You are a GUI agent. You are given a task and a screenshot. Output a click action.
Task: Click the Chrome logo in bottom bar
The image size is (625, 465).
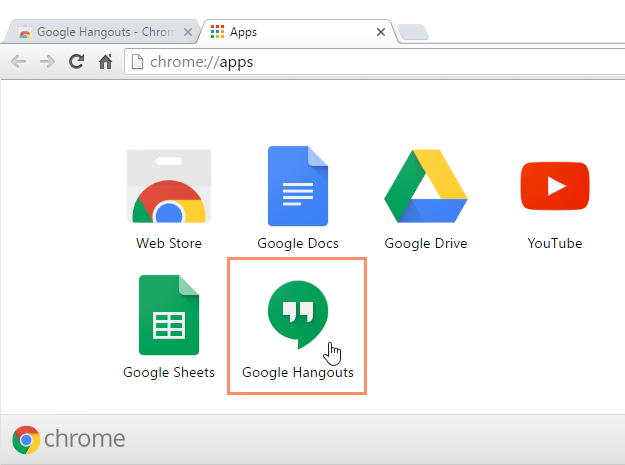point(27,440)
